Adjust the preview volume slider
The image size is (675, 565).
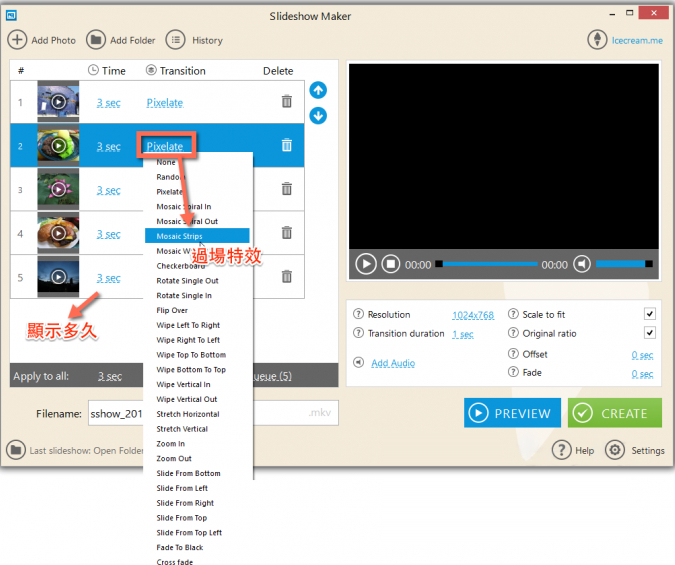tap(624, 264)
